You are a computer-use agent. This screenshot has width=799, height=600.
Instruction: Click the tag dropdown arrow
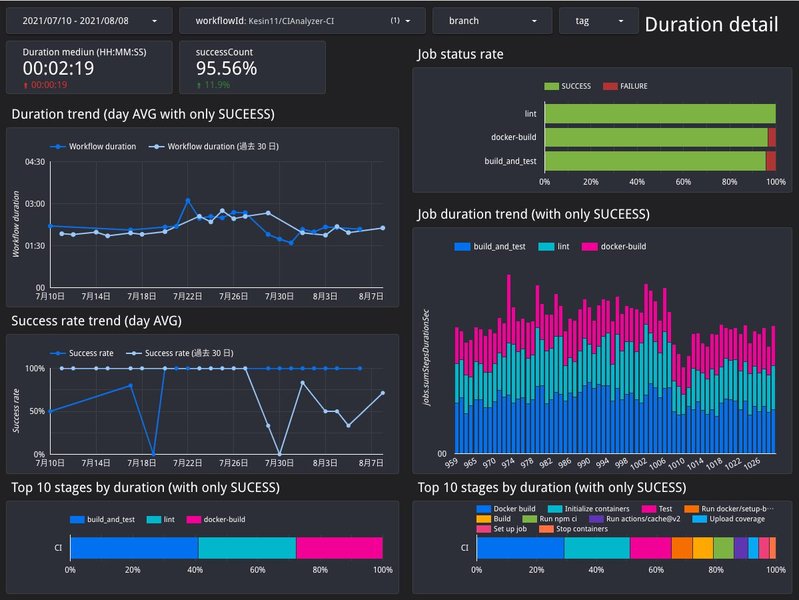click(x=621, y=21)
